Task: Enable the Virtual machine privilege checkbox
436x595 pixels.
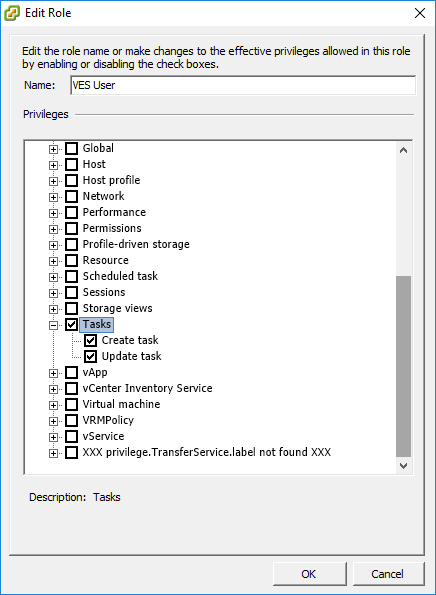Action: point(71,405)
